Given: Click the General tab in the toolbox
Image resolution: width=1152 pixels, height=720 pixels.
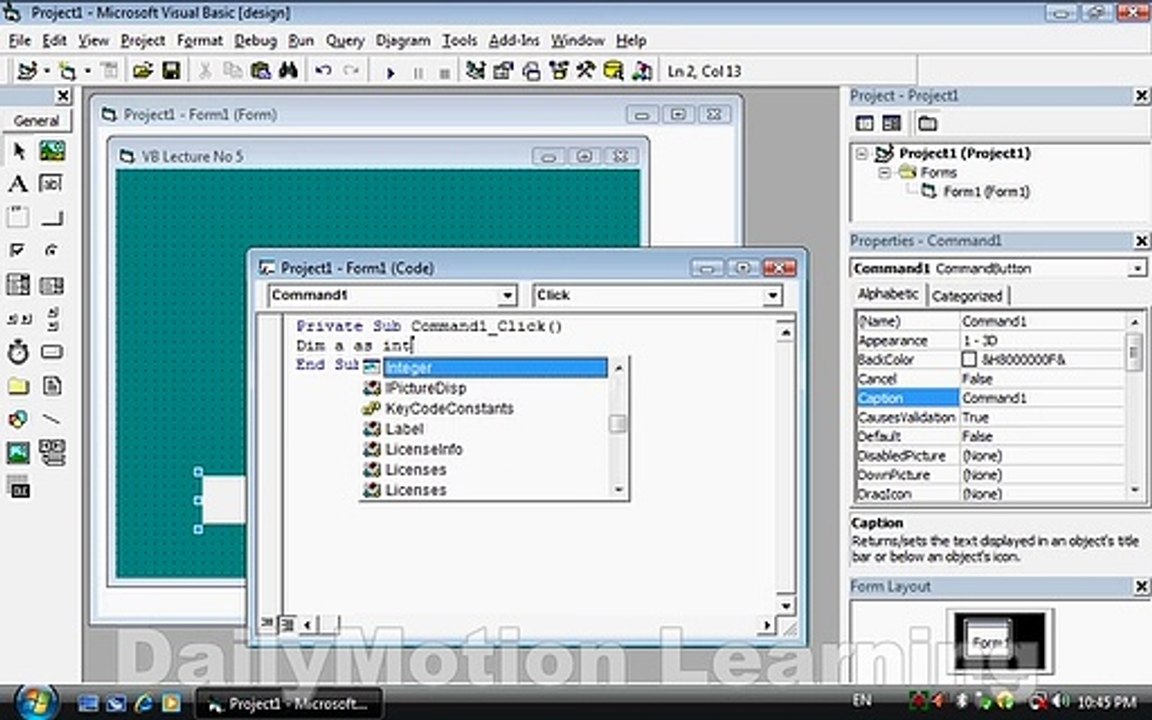Looking at the screenshot, I should 36,121.
